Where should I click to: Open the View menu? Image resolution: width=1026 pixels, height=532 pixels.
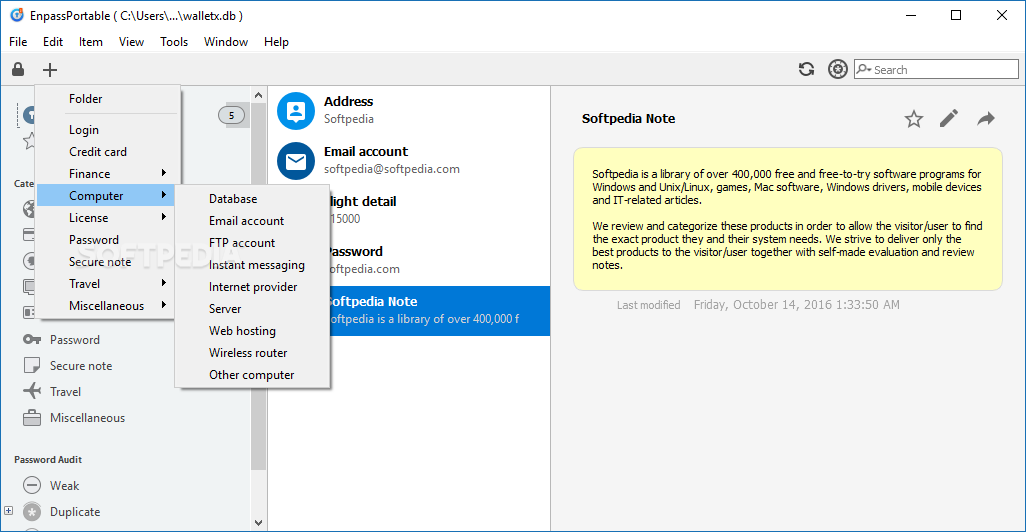pos(131,42)
